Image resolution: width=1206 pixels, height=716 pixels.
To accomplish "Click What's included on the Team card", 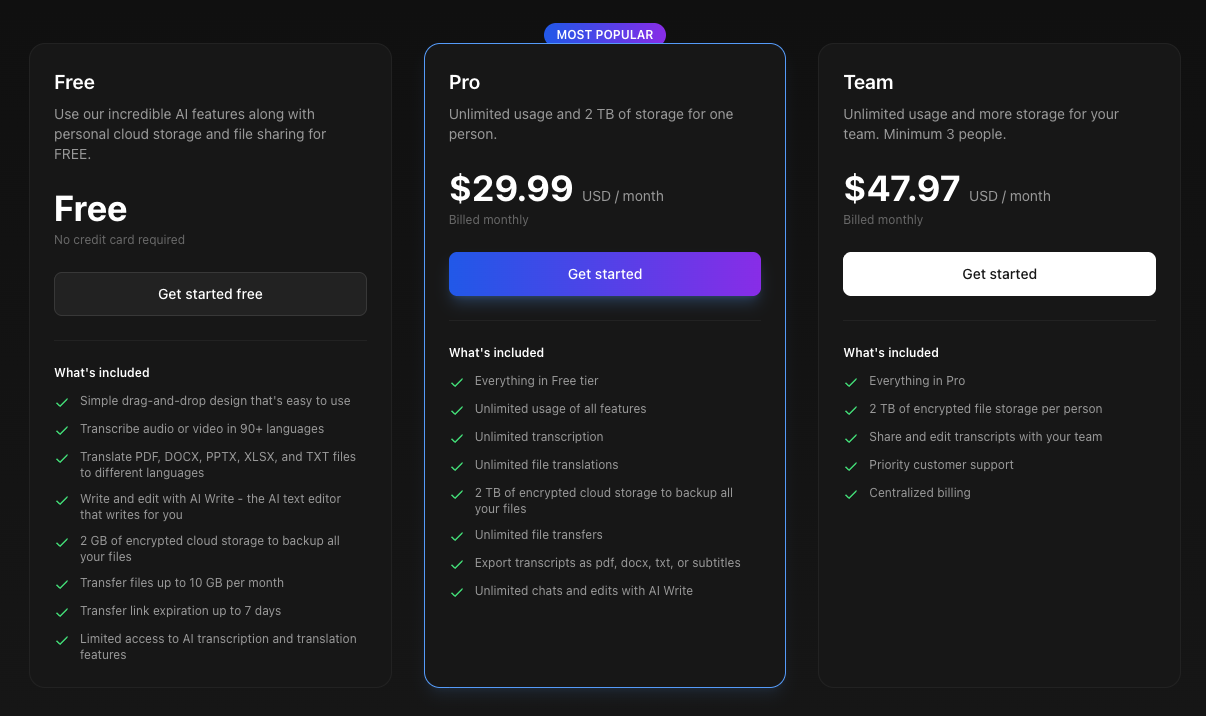I will point(890,352).
